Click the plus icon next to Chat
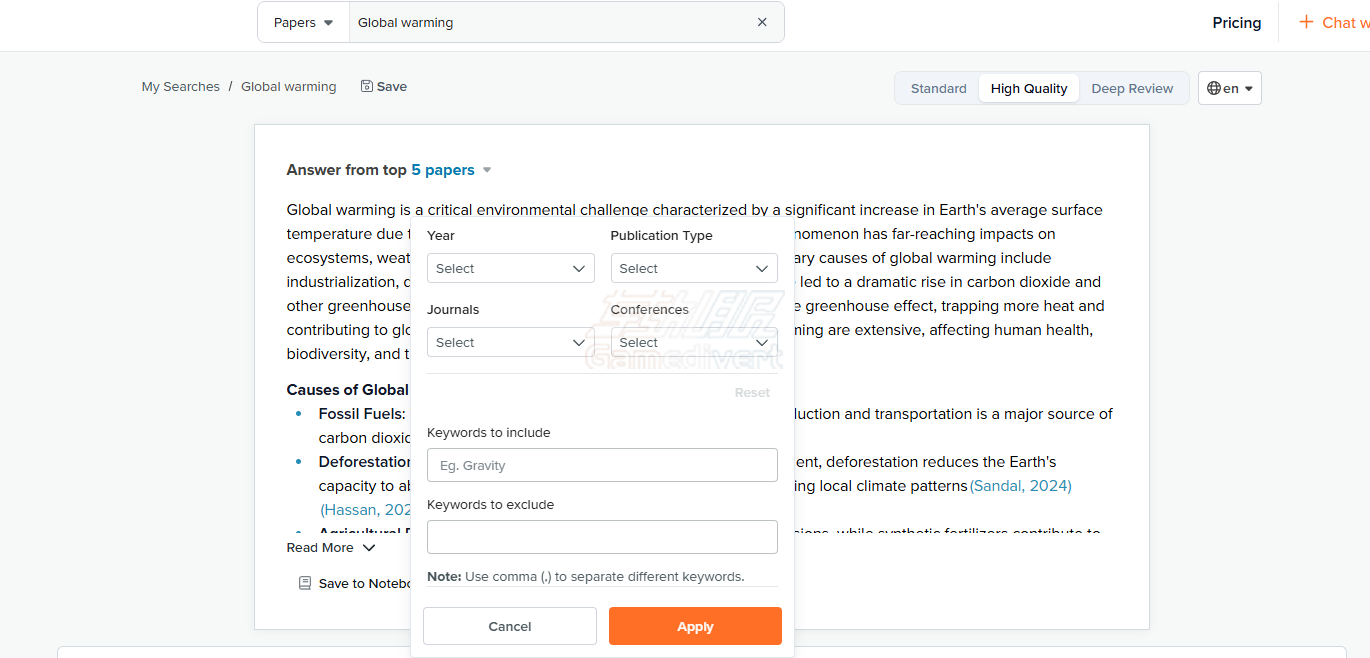The width and height of the screenshot is (1370, 658). [x=1305, y=22]
